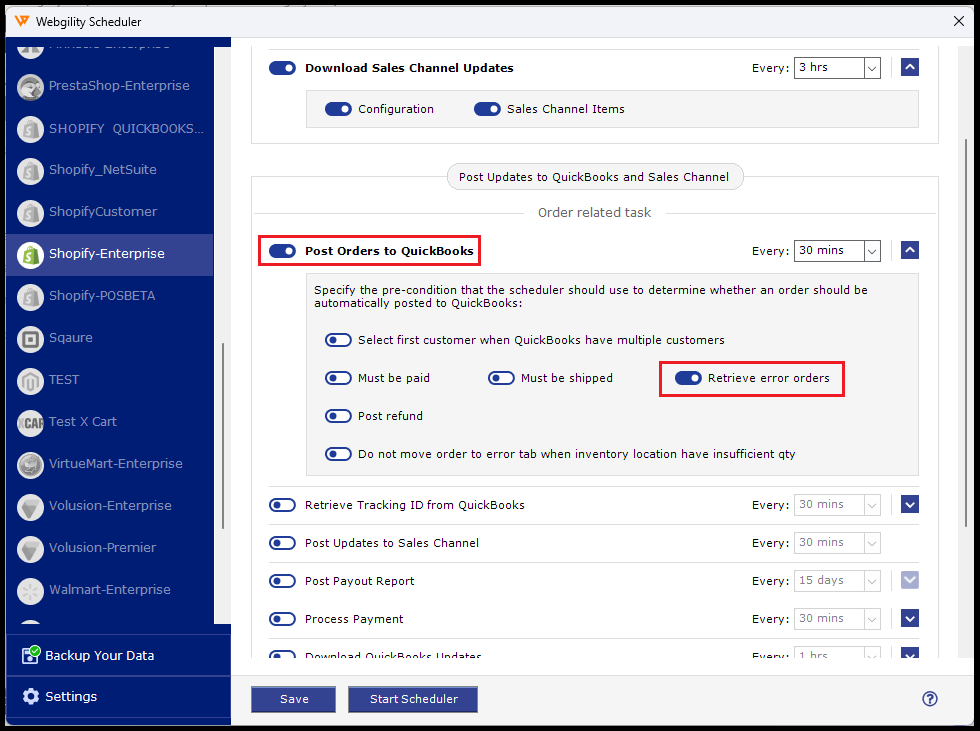This screenshot has height=731, width=980.
Task: Expand Post Payout Report options
Action: tap(909, 580)
